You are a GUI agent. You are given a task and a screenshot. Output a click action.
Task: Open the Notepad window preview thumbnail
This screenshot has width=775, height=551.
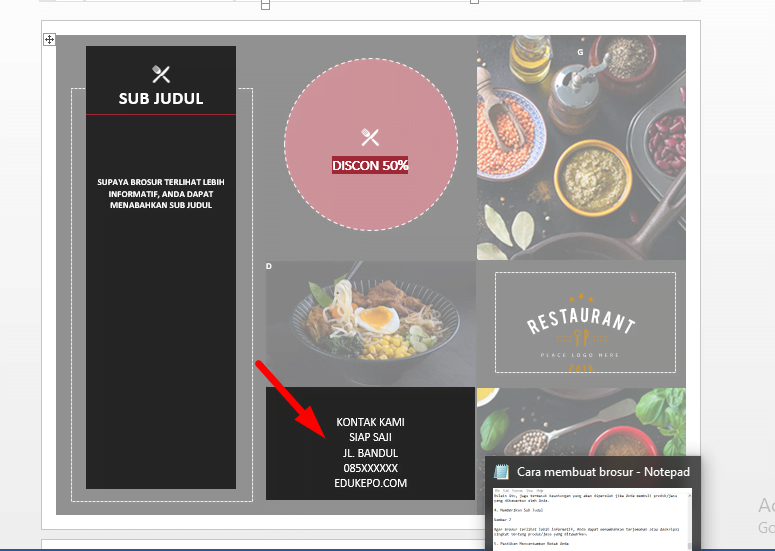tap(590, 518)
